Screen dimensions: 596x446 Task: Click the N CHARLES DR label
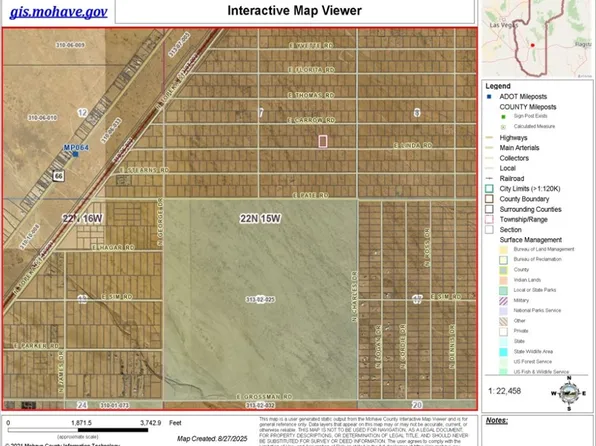[x=354, y=297]
